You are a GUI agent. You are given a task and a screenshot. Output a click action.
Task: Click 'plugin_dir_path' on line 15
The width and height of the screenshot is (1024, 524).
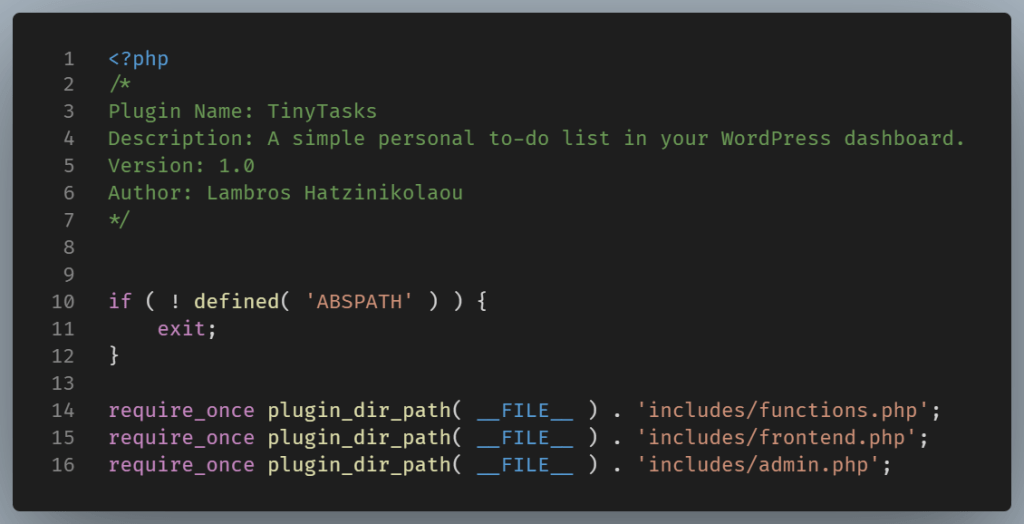click(x=359, y=438)
